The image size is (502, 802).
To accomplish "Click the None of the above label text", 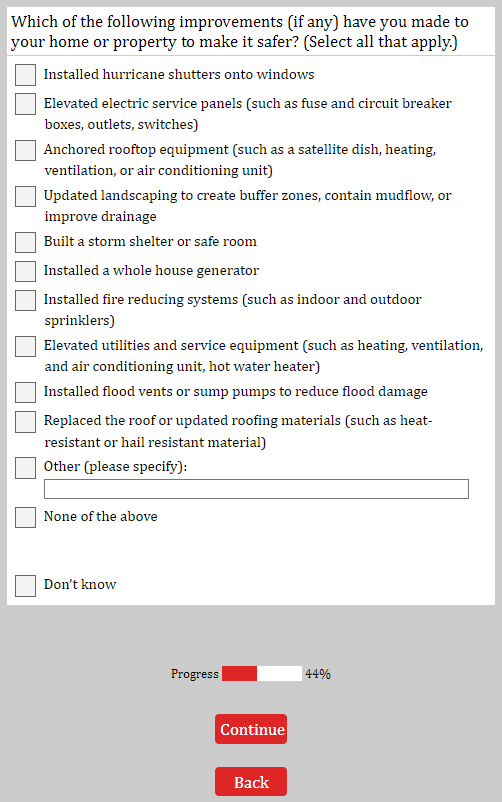I will [x=100, y=517].
